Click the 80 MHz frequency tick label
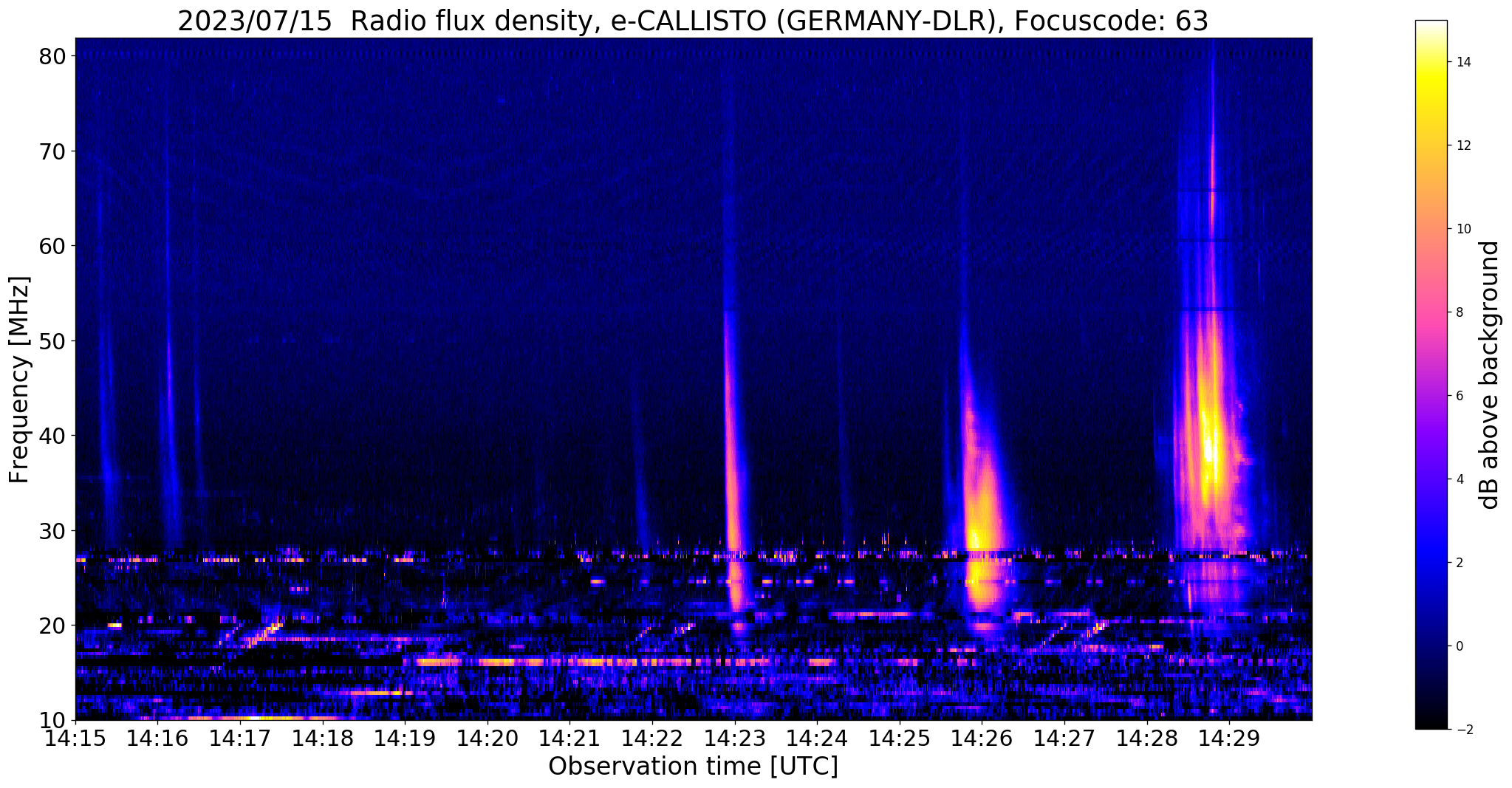The image size is (1512, 788). (x=54, y=56)
